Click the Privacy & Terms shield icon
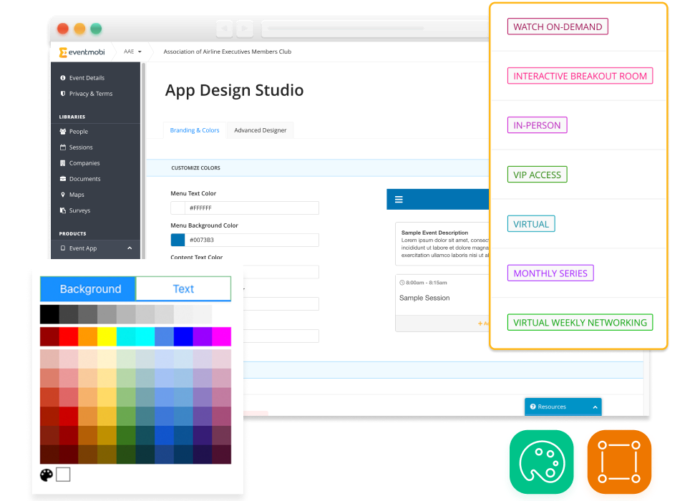The height and width of the screenshot is (501, 700). pyautogui.click(x=62, y=93)
